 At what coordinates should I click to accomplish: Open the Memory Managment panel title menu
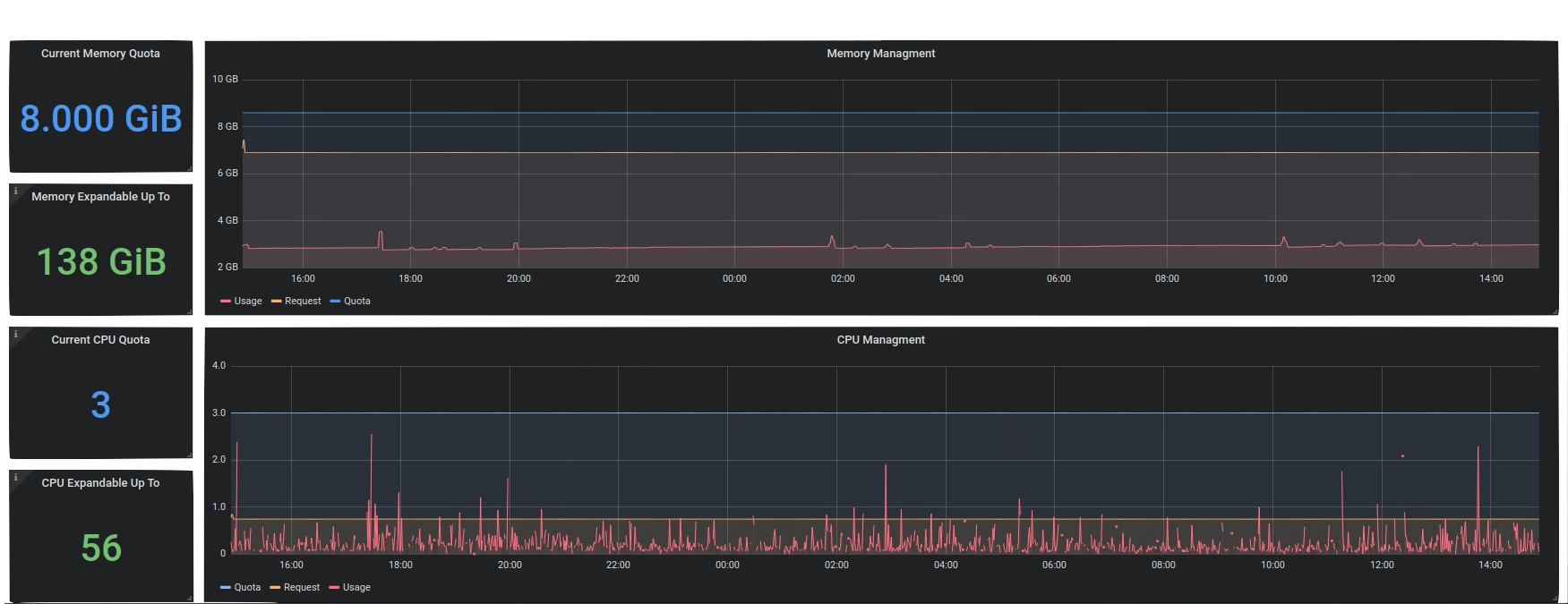click(x=880, y=54)
